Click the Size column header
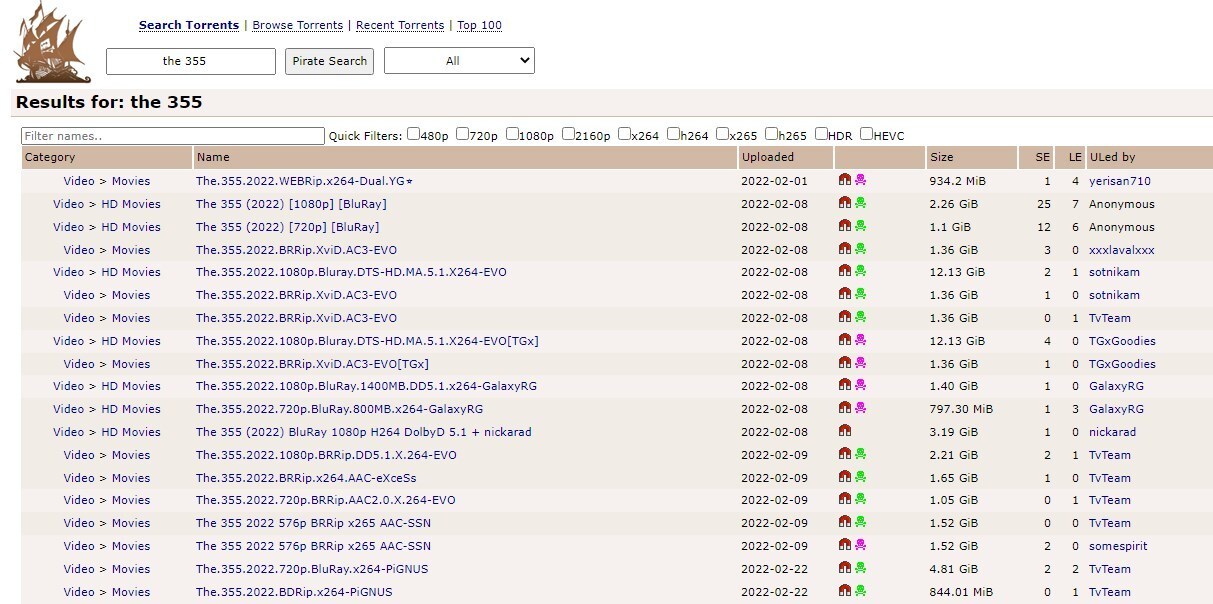Screen dimensions: 1213x604 [x=941, y=157]
